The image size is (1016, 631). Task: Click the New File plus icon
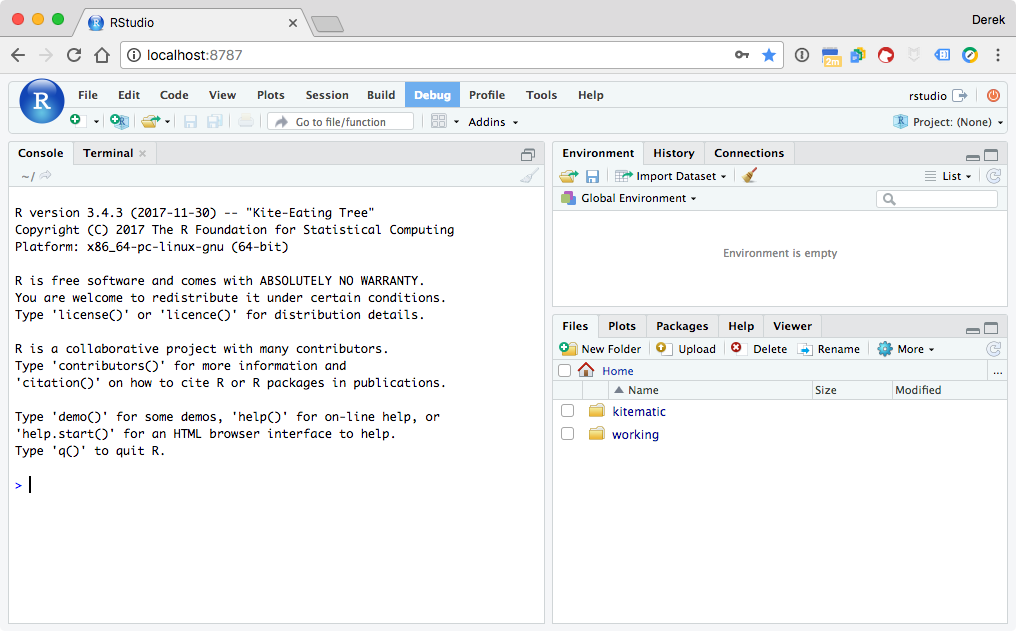78,120
